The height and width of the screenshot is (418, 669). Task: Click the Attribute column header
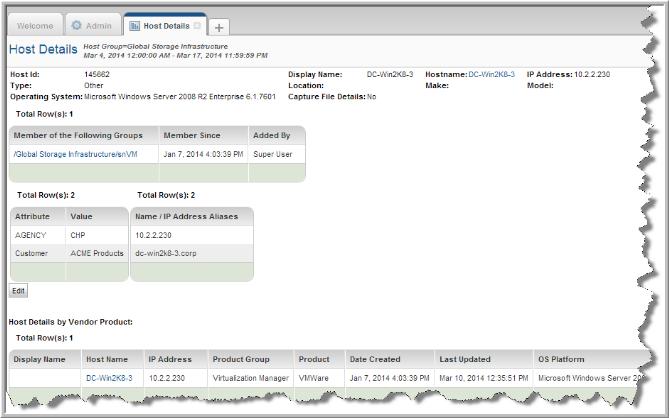click(36, 214)
